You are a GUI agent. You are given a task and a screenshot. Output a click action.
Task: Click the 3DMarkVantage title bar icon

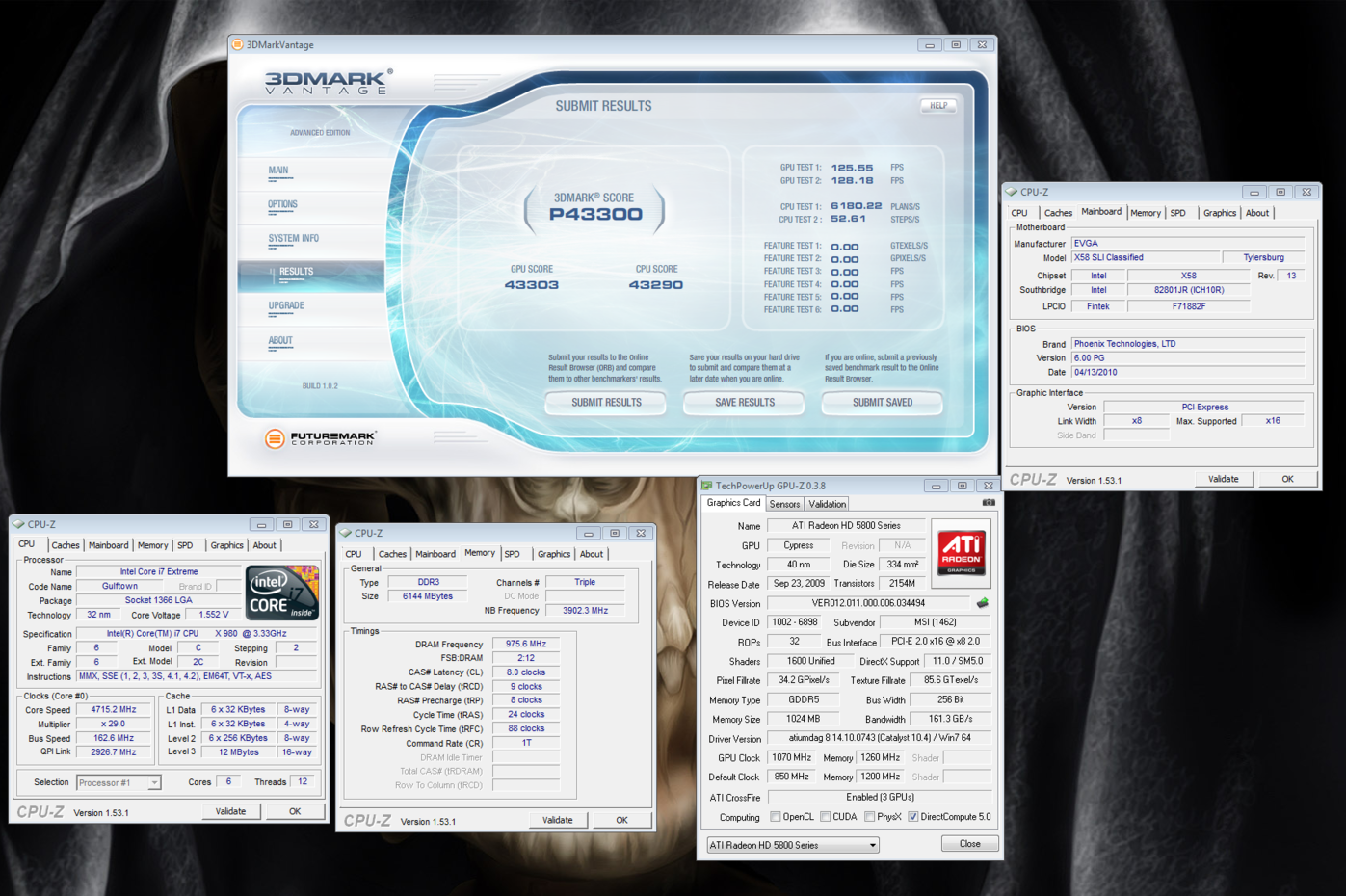click(237, 44)
